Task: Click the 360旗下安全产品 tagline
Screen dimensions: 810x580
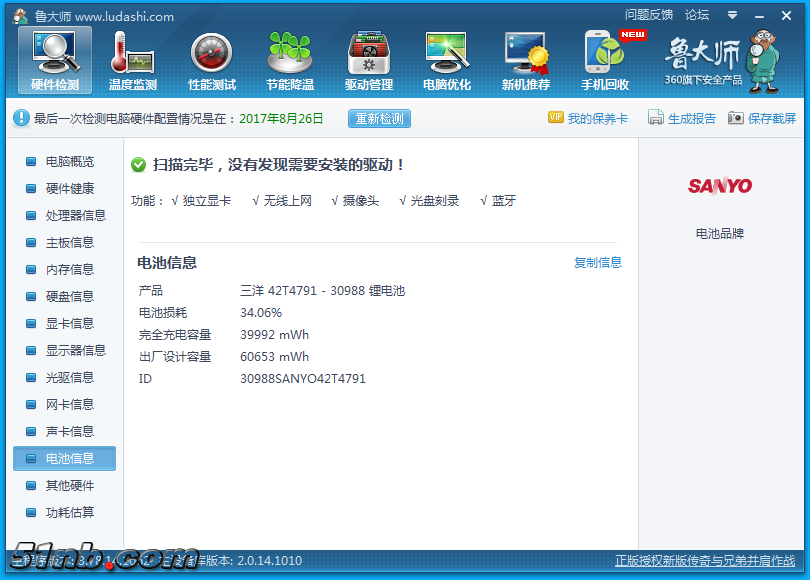Action: pyautogui.click(x=703, y=80)
